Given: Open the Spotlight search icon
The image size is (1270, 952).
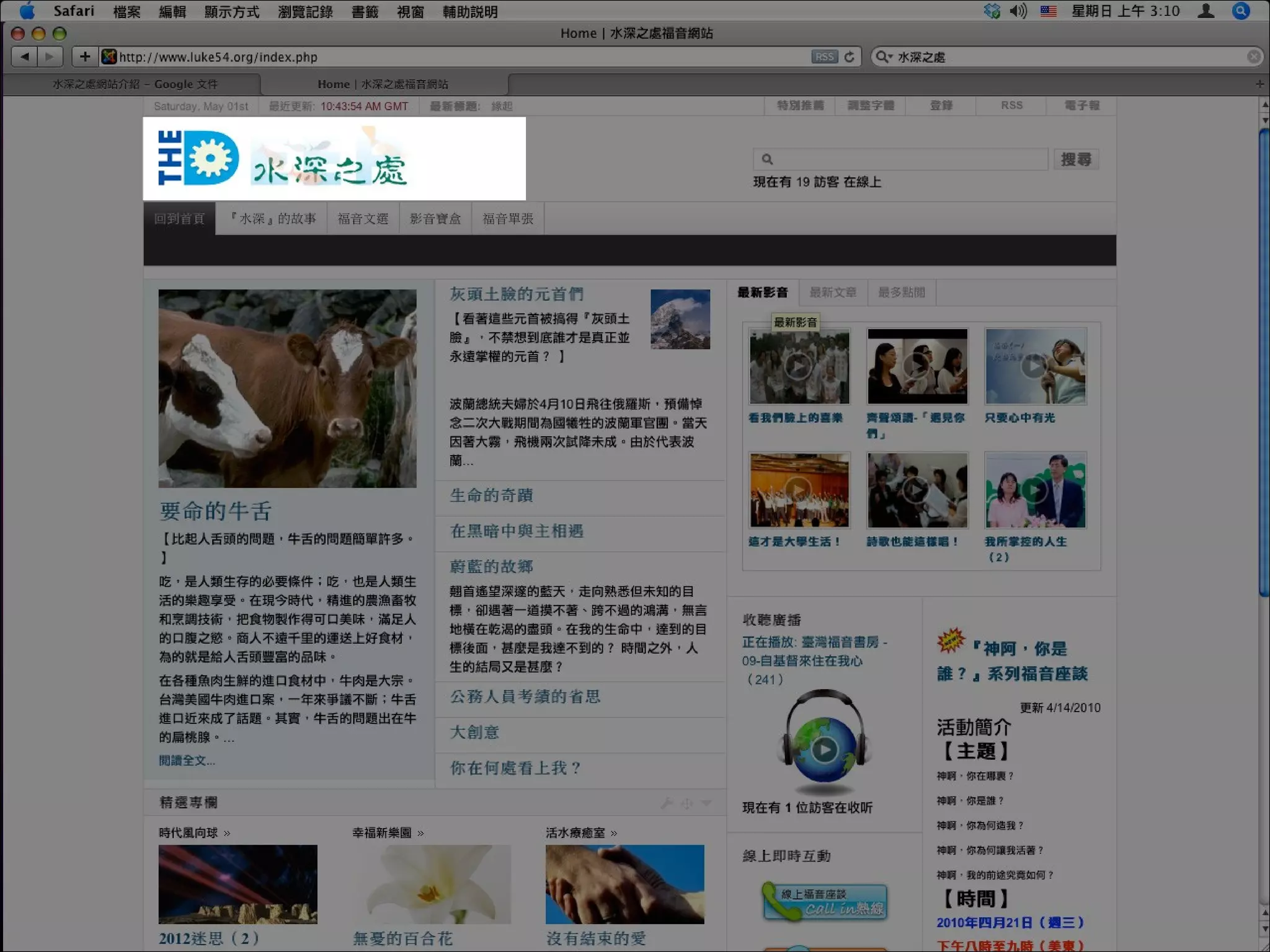Looking at the screenshot, I should [1241, 11].
